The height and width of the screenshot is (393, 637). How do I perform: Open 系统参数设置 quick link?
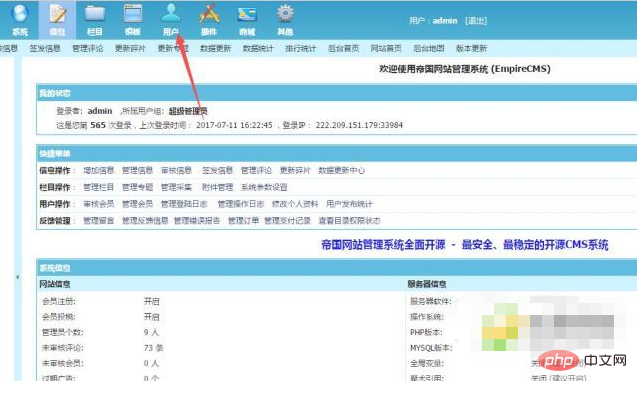tap(264, 187)
